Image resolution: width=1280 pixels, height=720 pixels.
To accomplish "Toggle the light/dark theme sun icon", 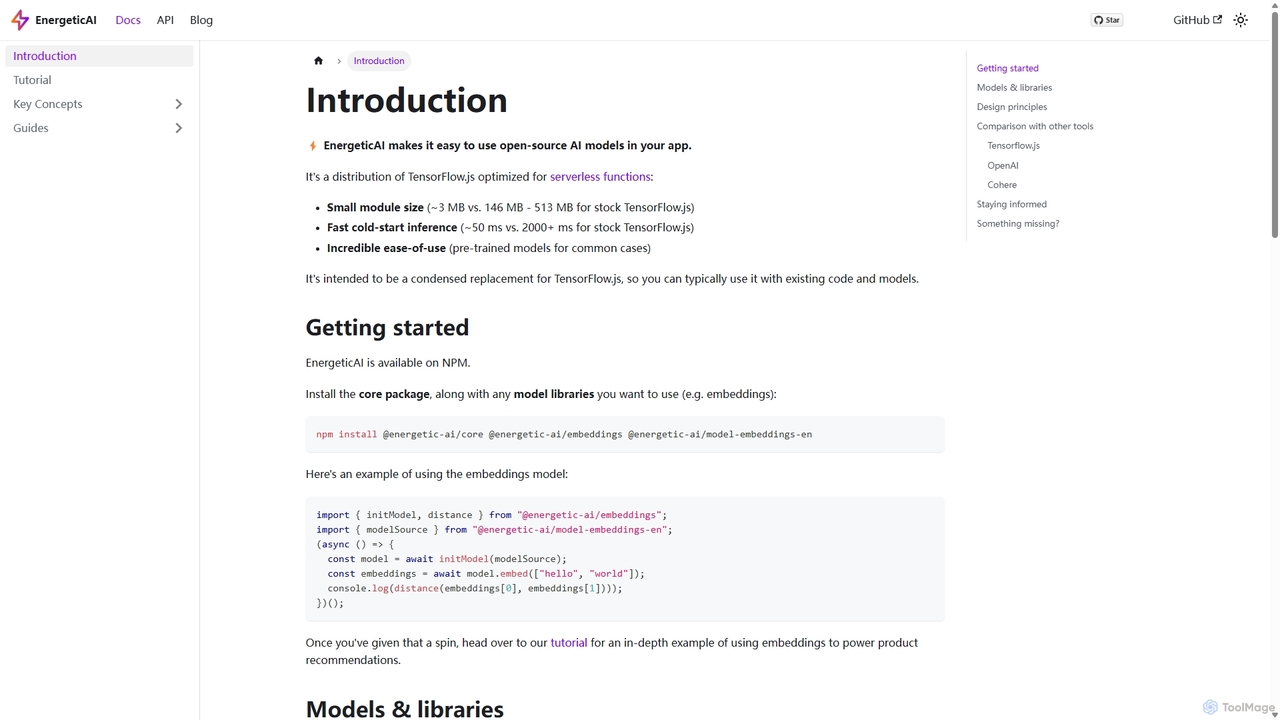I will [x=1240, y=20].
